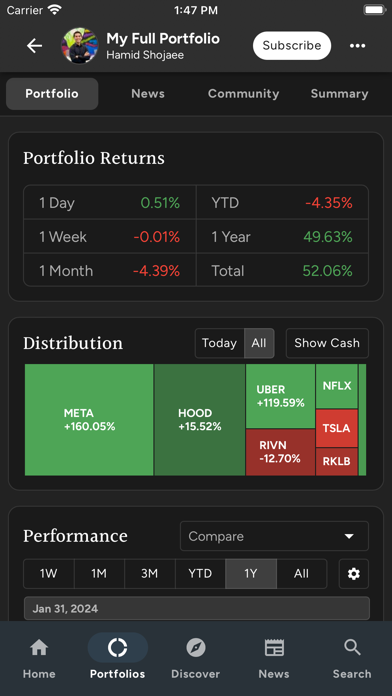Screen dimensions: 392x696
Task: Select the red TSLA tile
Action: 337,428
